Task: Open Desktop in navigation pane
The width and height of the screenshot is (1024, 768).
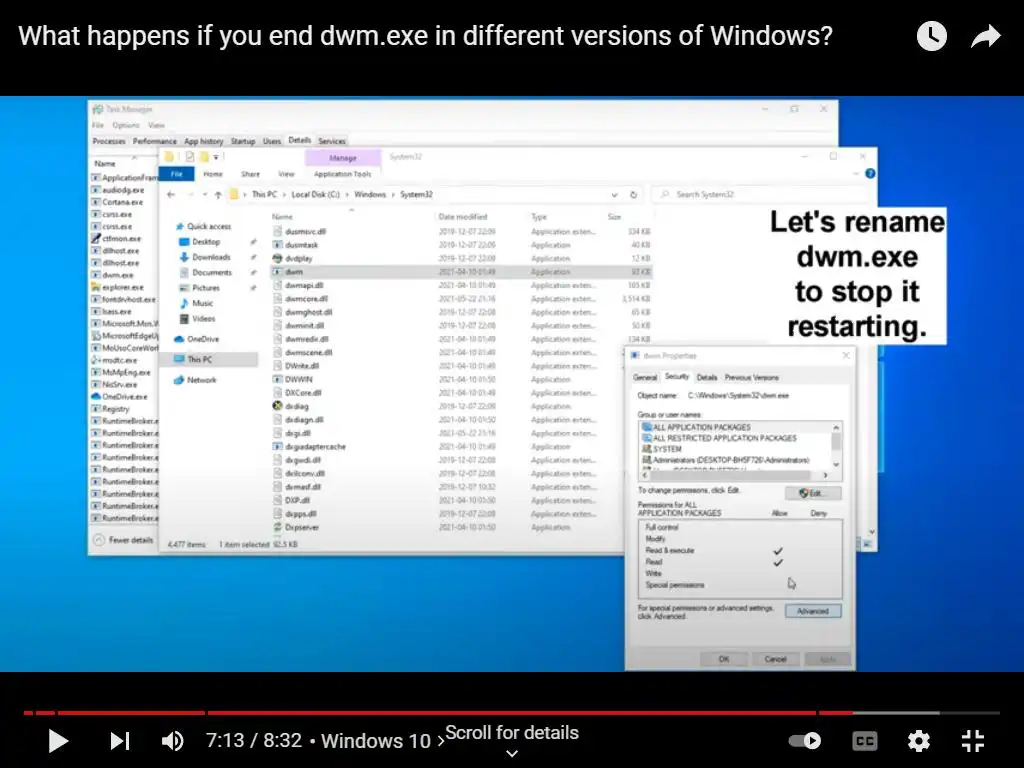Action: [x=205, y=242]
